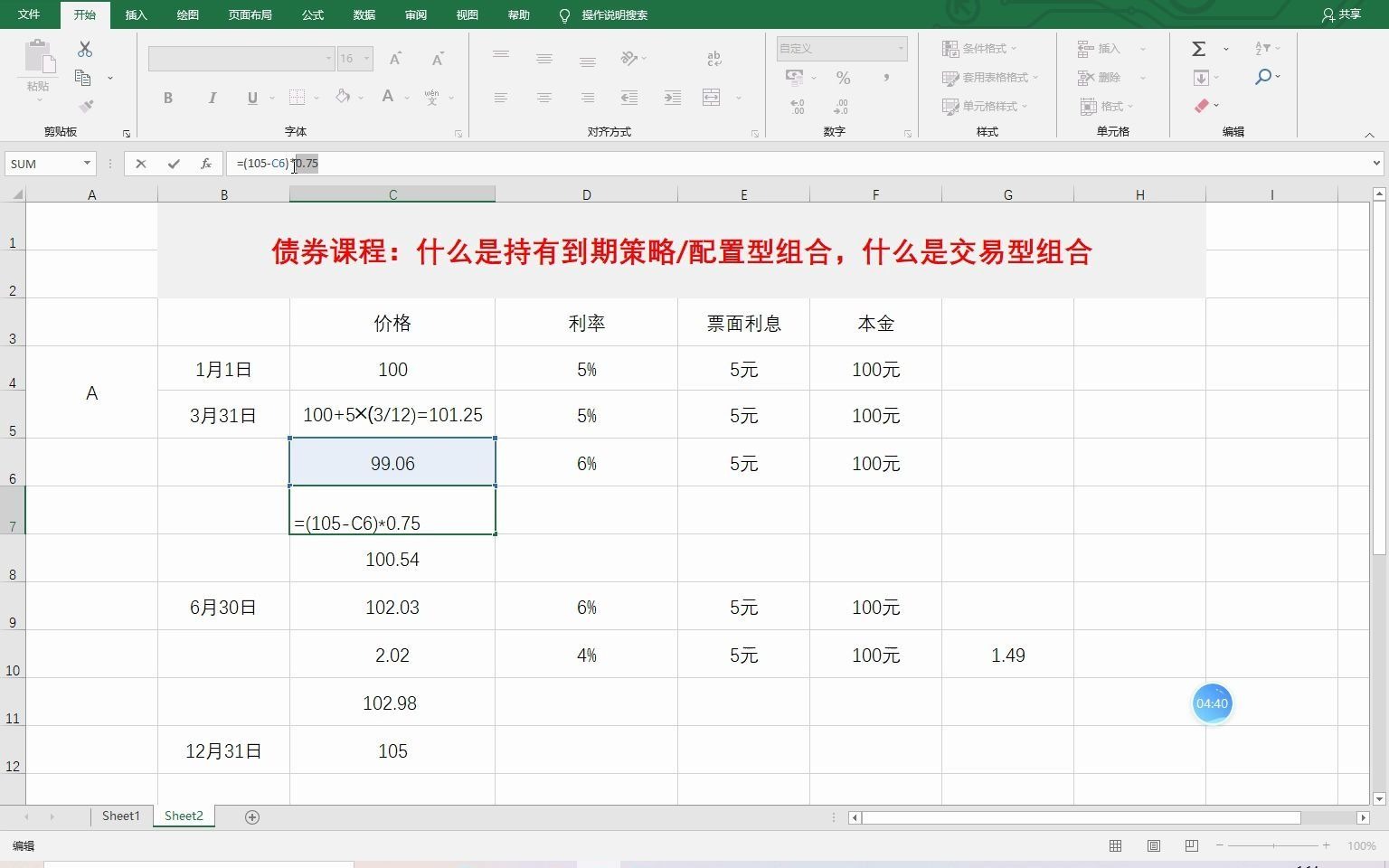This screenshot has height=868, width=1389.
Task: Click the Middle Align icon
Action: click(x=544, y=59)
